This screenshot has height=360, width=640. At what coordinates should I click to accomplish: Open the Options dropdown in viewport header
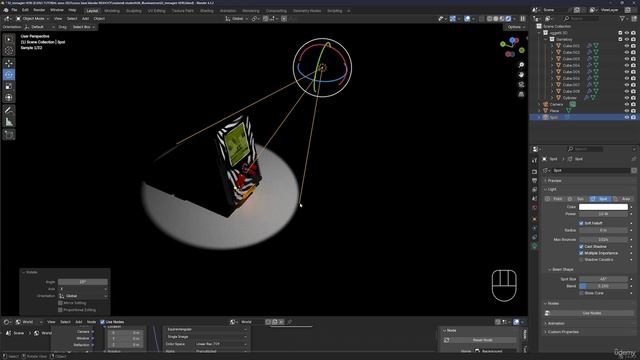(x=515, y=27)
